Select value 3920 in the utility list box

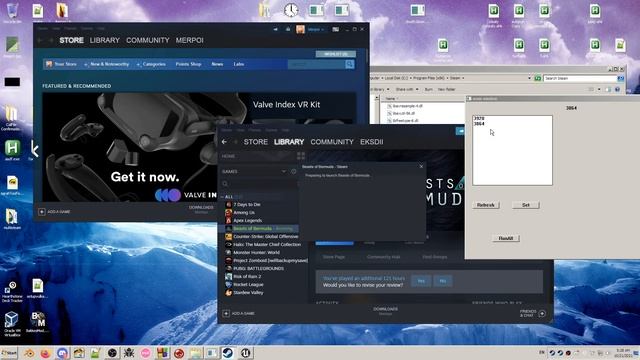coord(479,118)
